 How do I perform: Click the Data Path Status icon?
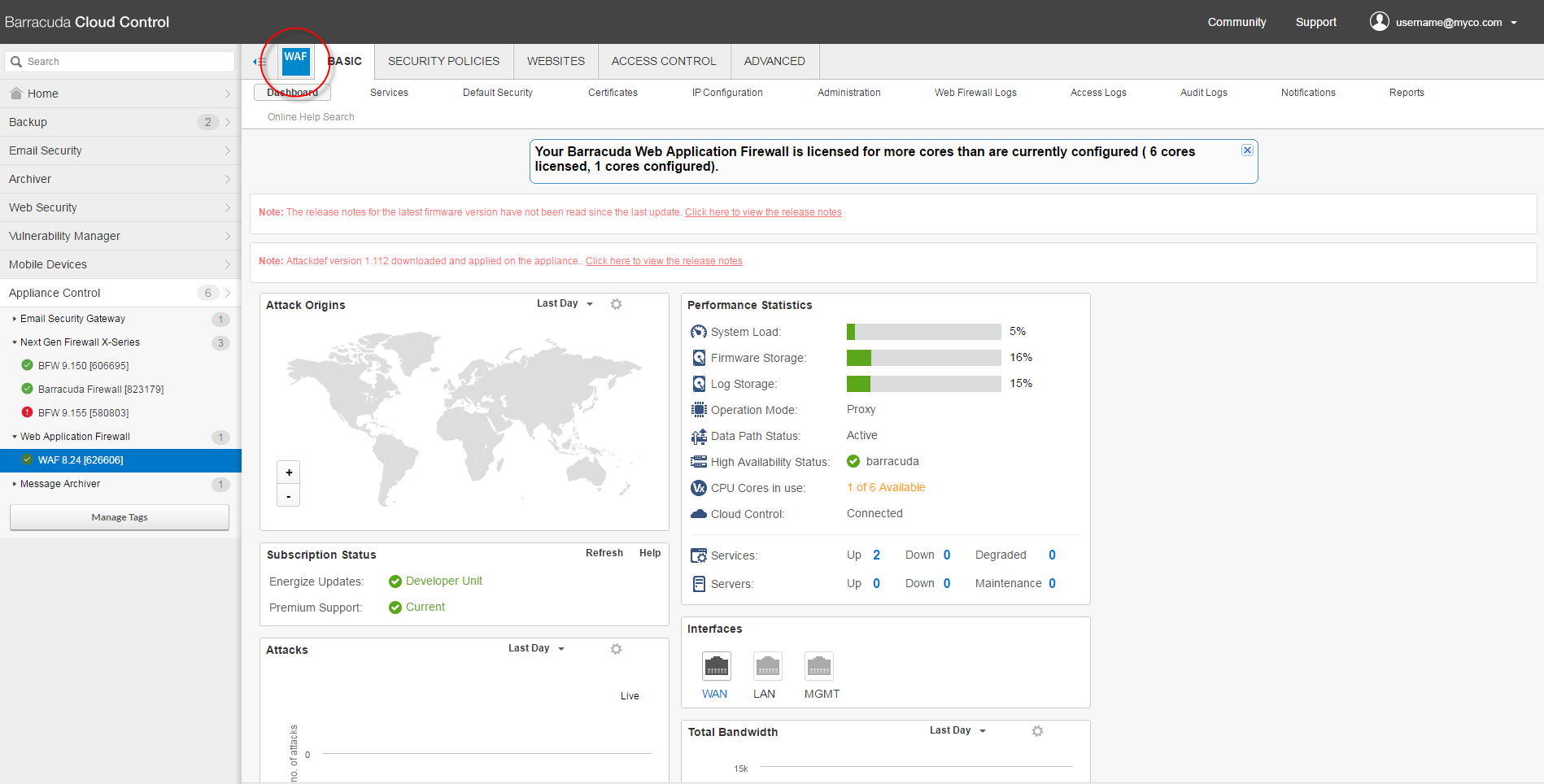point(699,436)
